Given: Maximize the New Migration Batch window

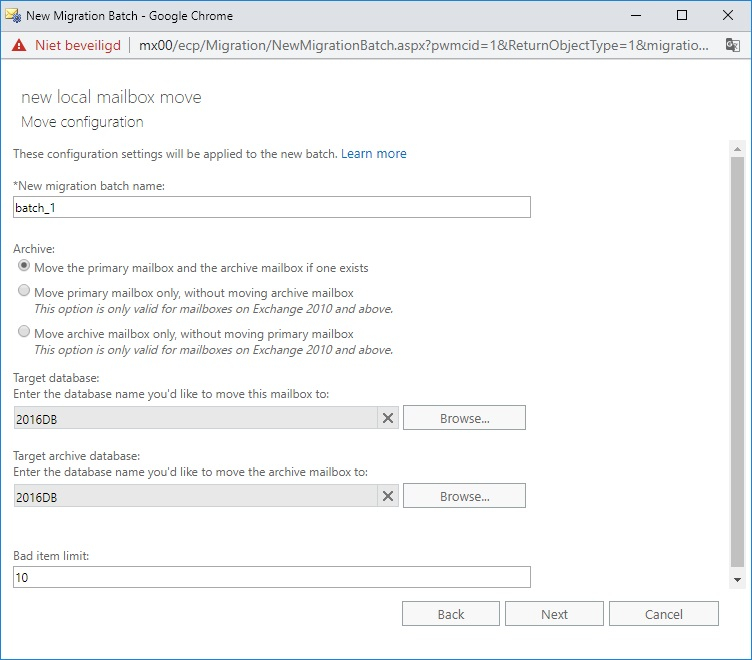Looking at the screenshot, I should click(x=682, y=15).
